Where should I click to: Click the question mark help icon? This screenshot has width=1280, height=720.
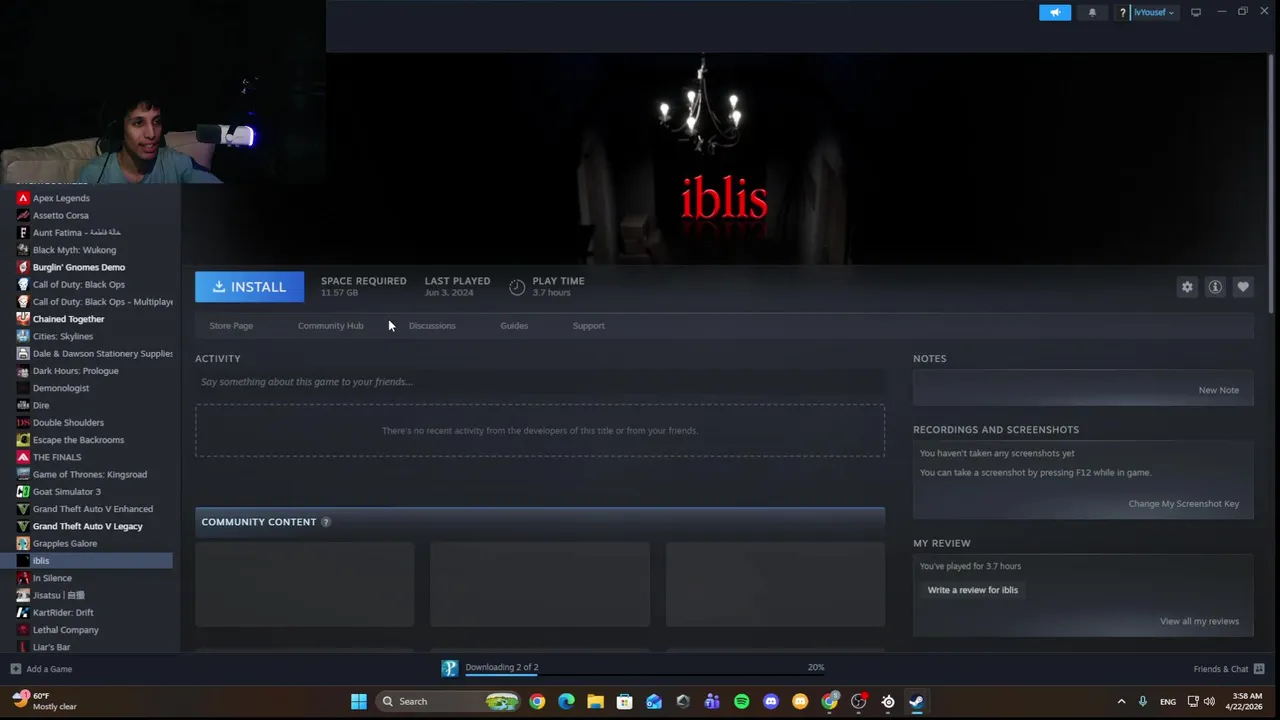(1123, 12)
